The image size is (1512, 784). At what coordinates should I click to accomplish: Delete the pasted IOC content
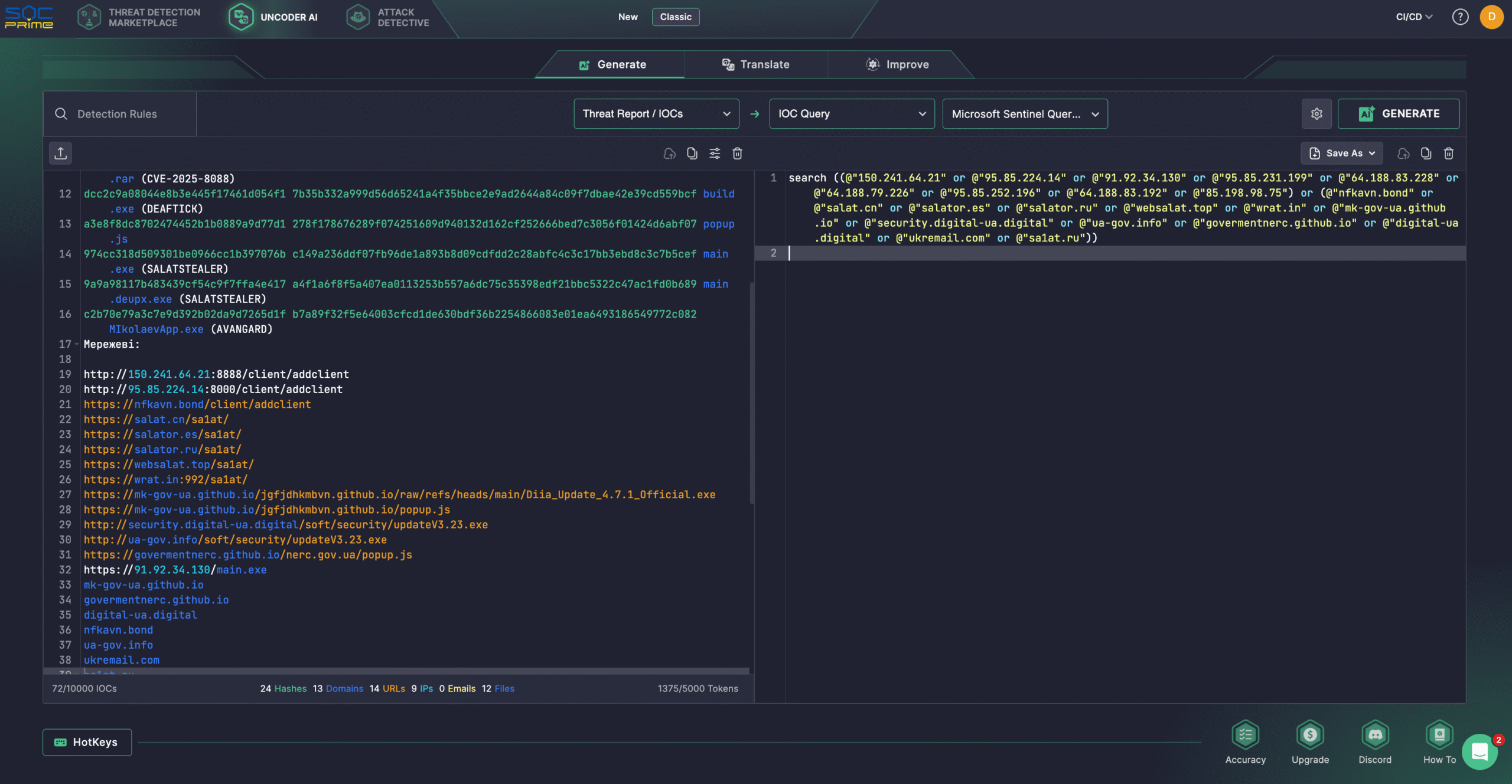click(x=737, y=153)
